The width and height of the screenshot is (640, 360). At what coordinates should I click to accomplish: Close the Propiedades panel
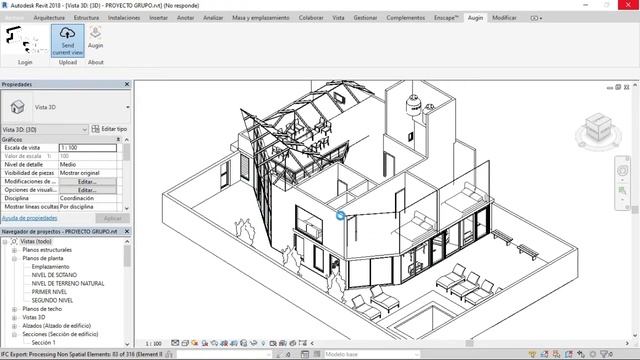tap(127, 84)
